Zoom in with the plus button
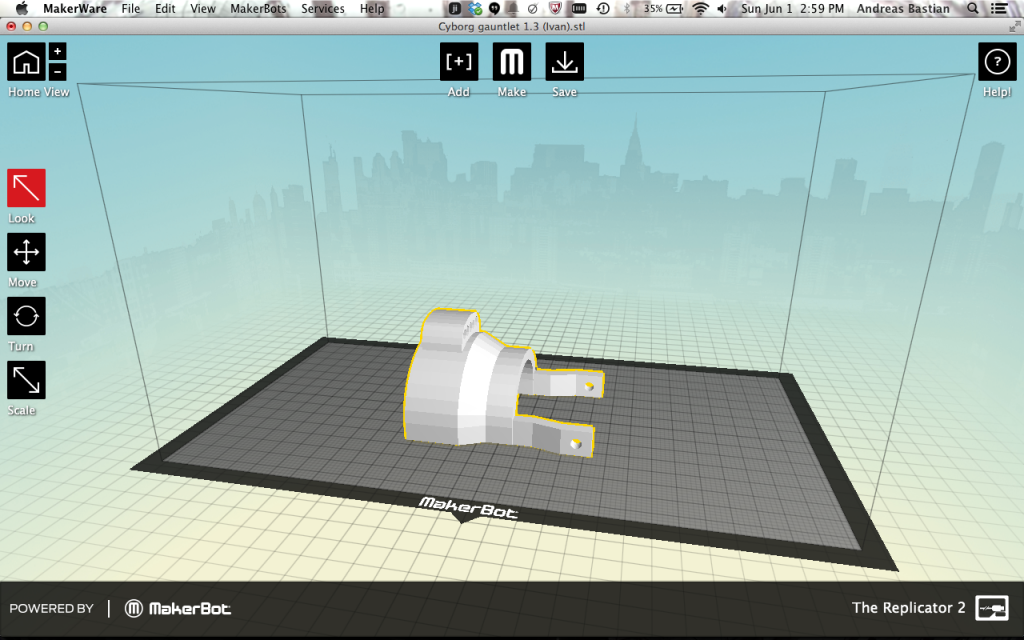Screen dimensions: 1024x640 (x=57, y=51)
